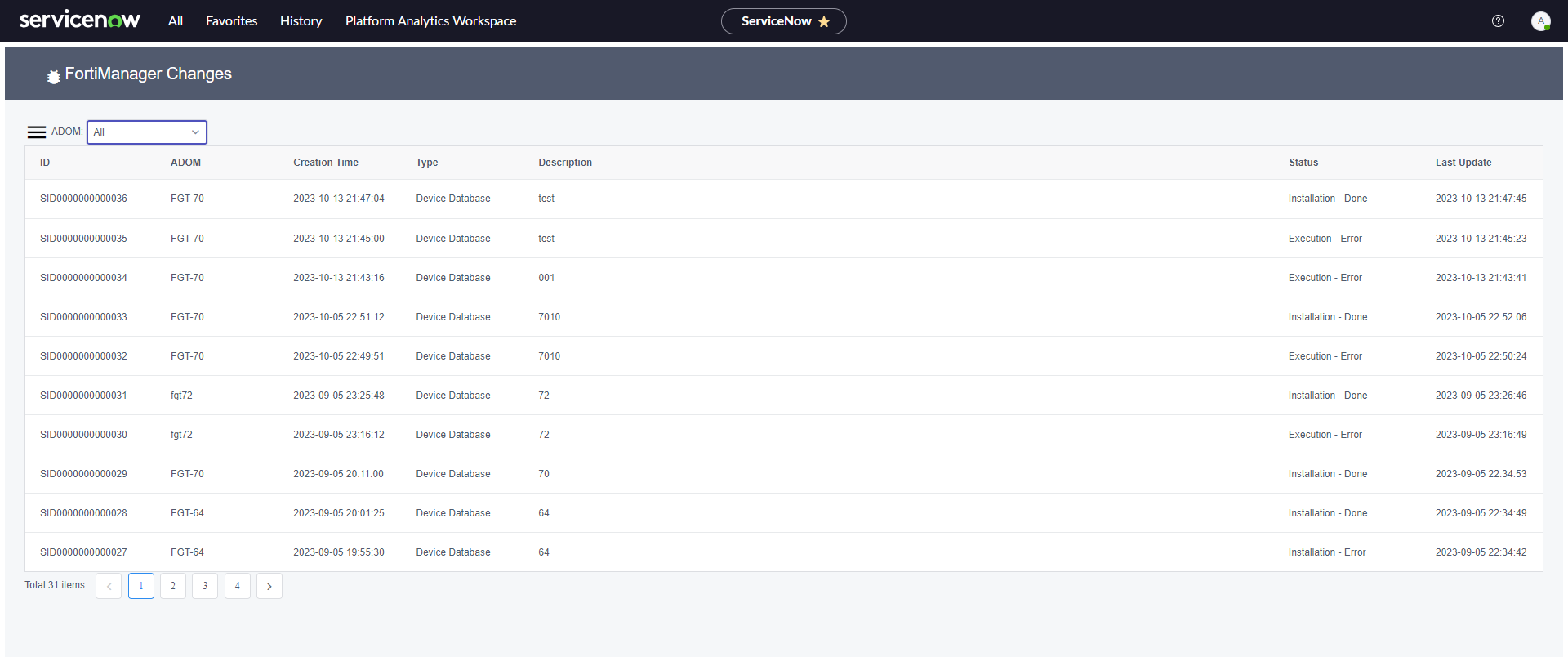Click the ServiceNow logo

tap(80, 20)
